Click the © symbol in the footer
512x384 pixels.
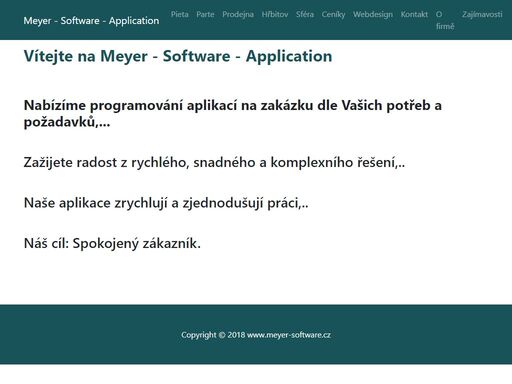(x=222, y=335)
